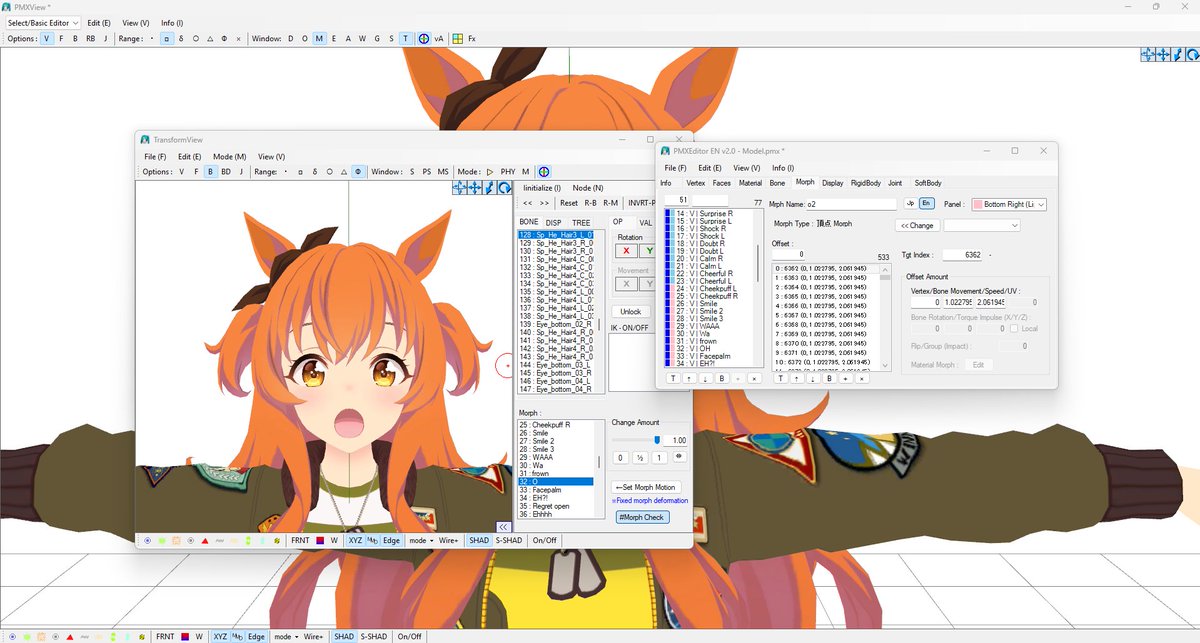Click the eye icon beside the morph amount buttons
The image size is (1200, 643).
pos(678,457)
